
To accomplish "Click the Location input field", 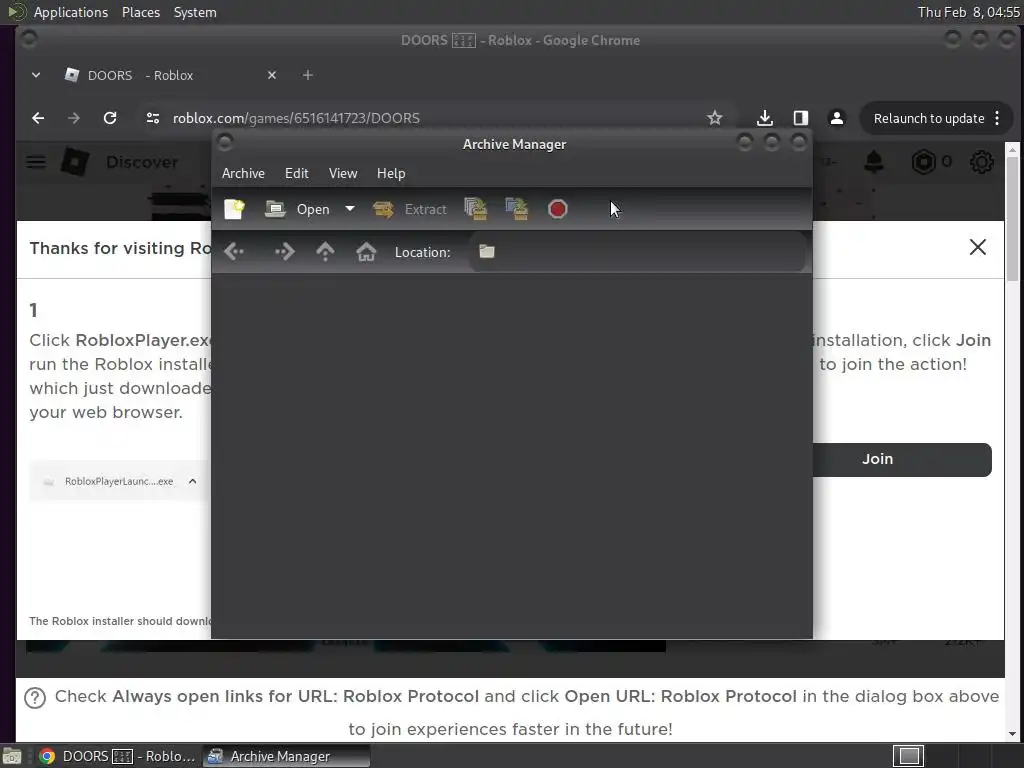I will [x=637, y=251].
